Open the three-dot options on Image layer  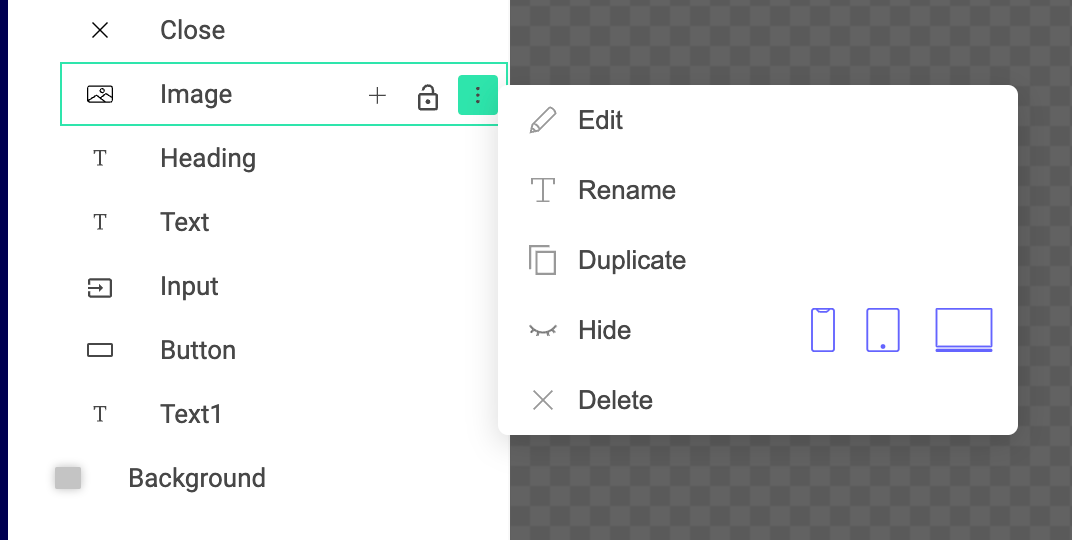click(478, 95)
